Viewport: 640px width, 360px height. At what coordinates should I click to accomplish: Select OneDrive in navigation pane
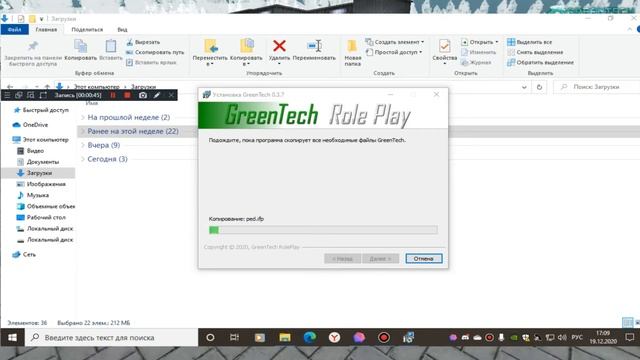(31, 125)
